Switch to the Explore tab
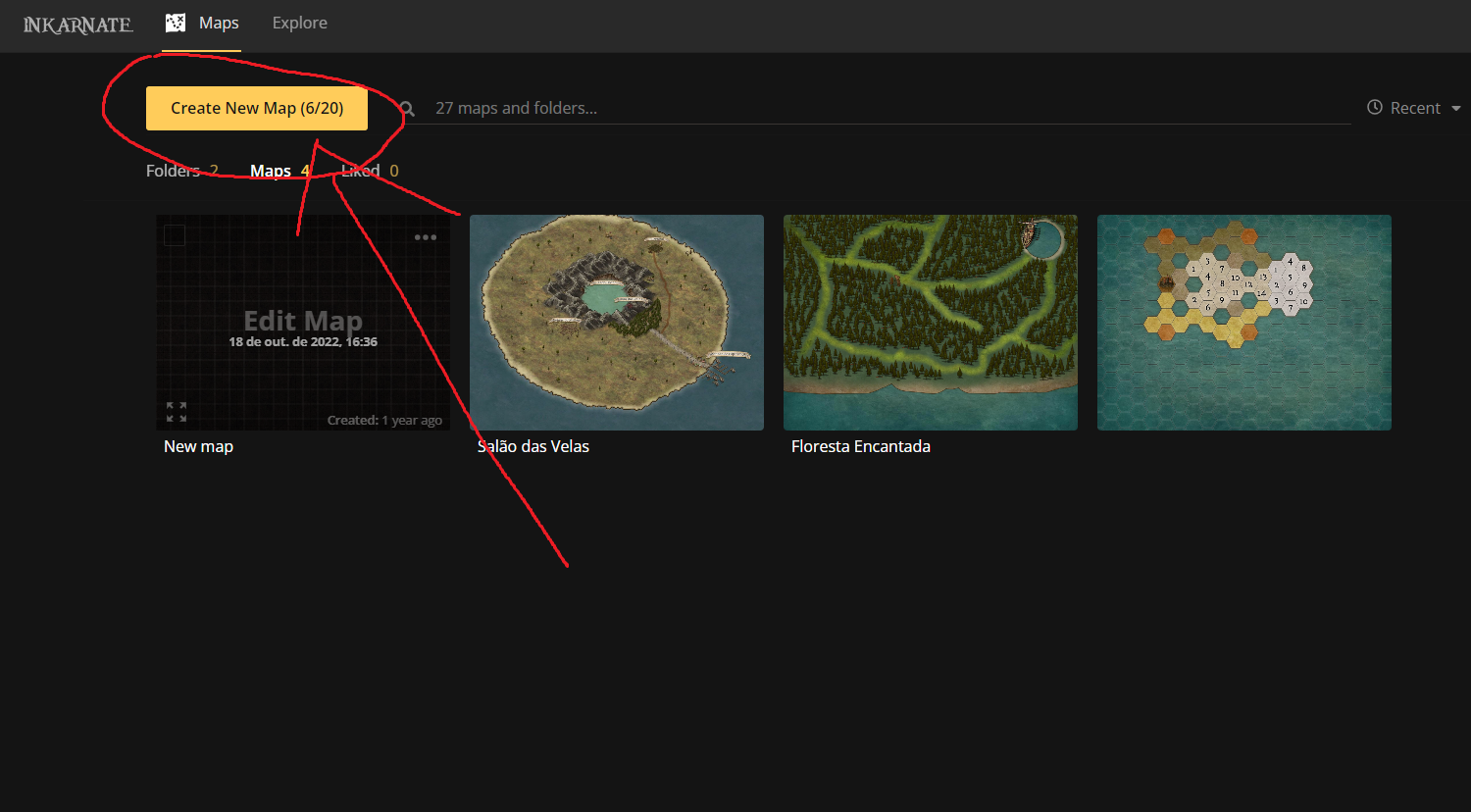The image size is (1471, 812). pos(299,22)
